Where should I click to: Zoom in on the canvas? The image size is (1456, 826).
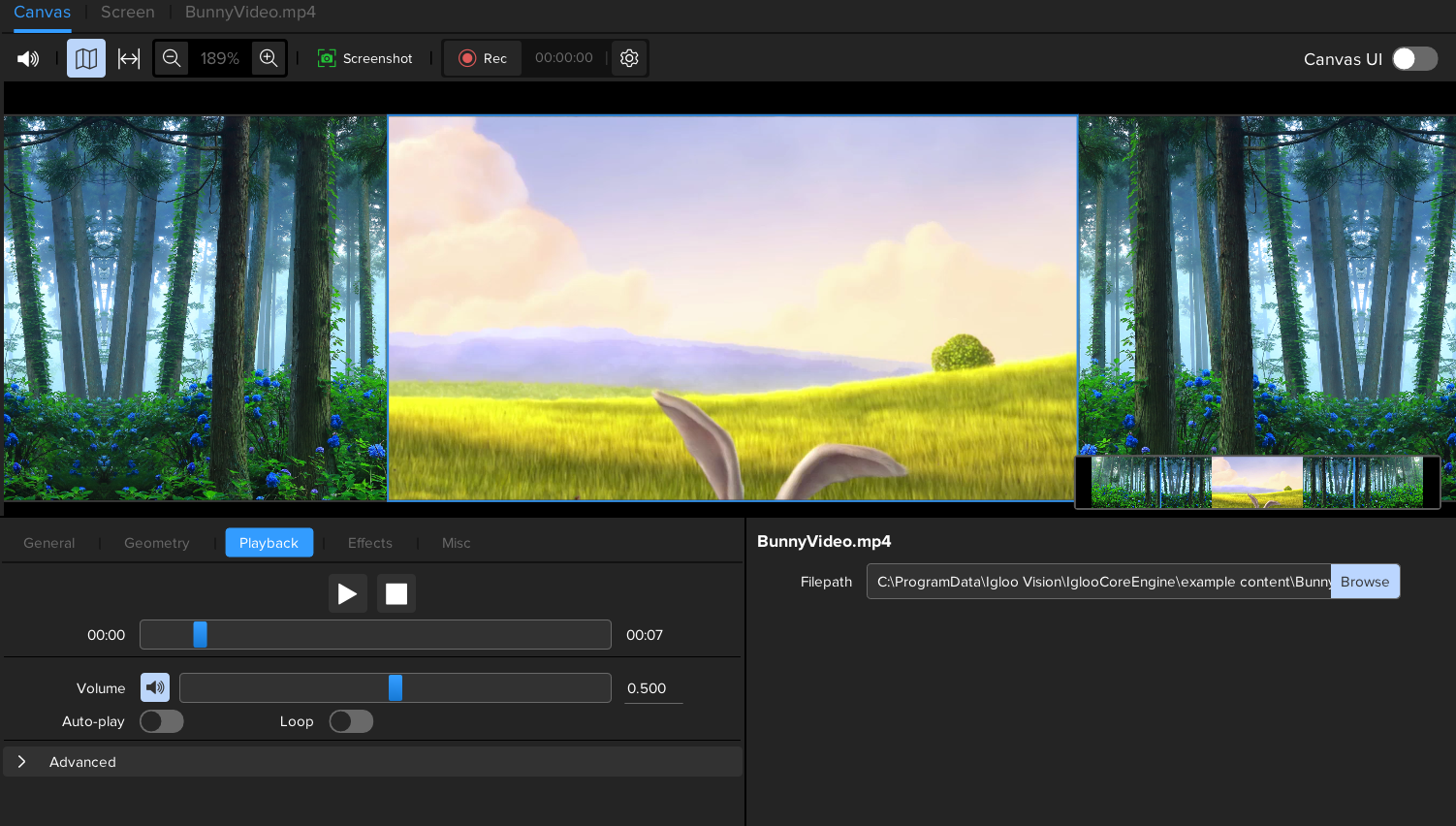pos(269,58)
